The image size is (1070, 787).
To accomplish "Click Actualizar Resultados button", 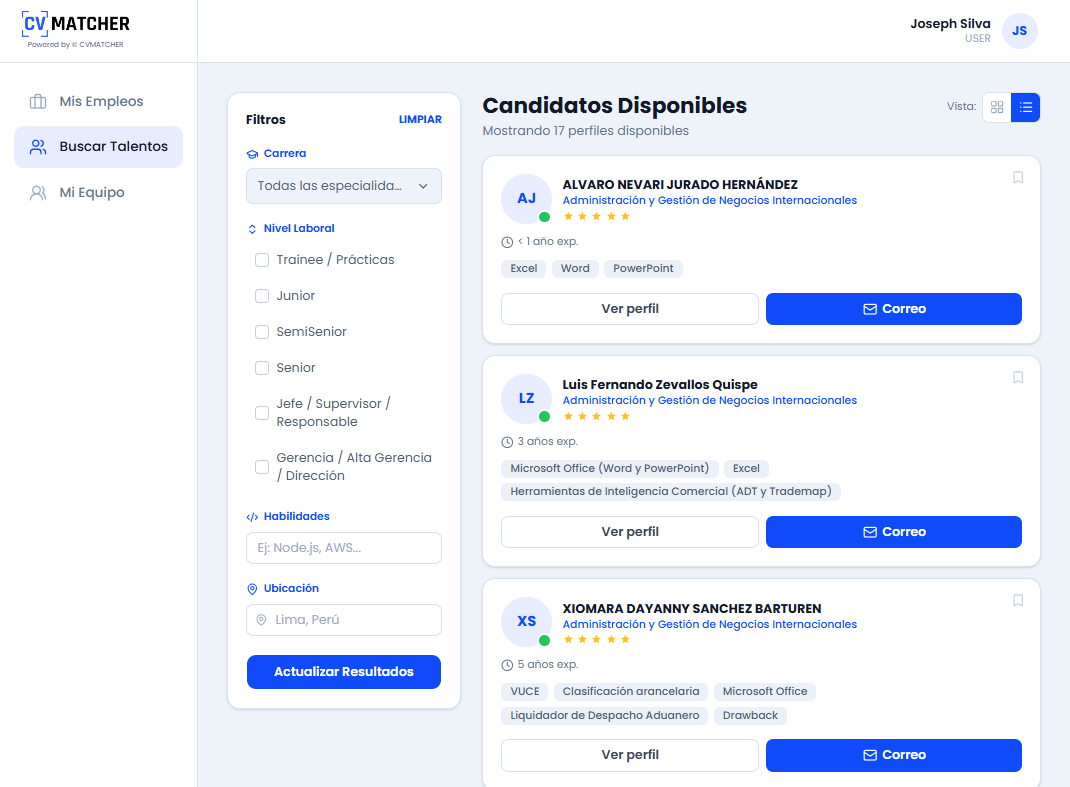I will (344, 672).
